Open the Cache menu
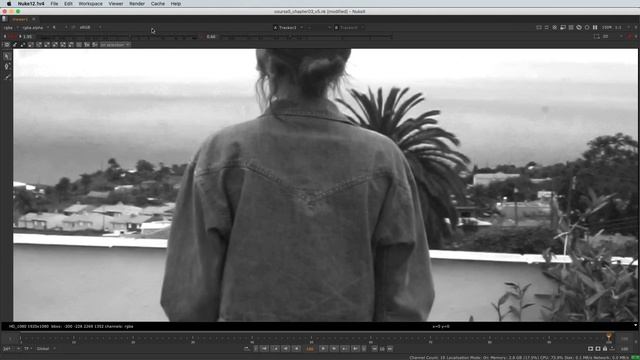Viewport: 640px width, 360px height. point(158,4)
